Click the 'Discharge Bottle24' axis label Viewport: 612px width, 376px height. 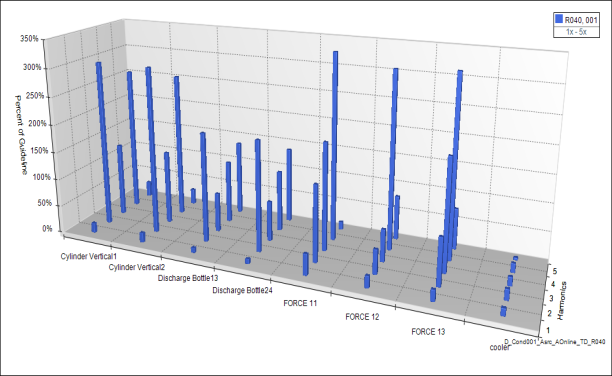pos(242,290)
